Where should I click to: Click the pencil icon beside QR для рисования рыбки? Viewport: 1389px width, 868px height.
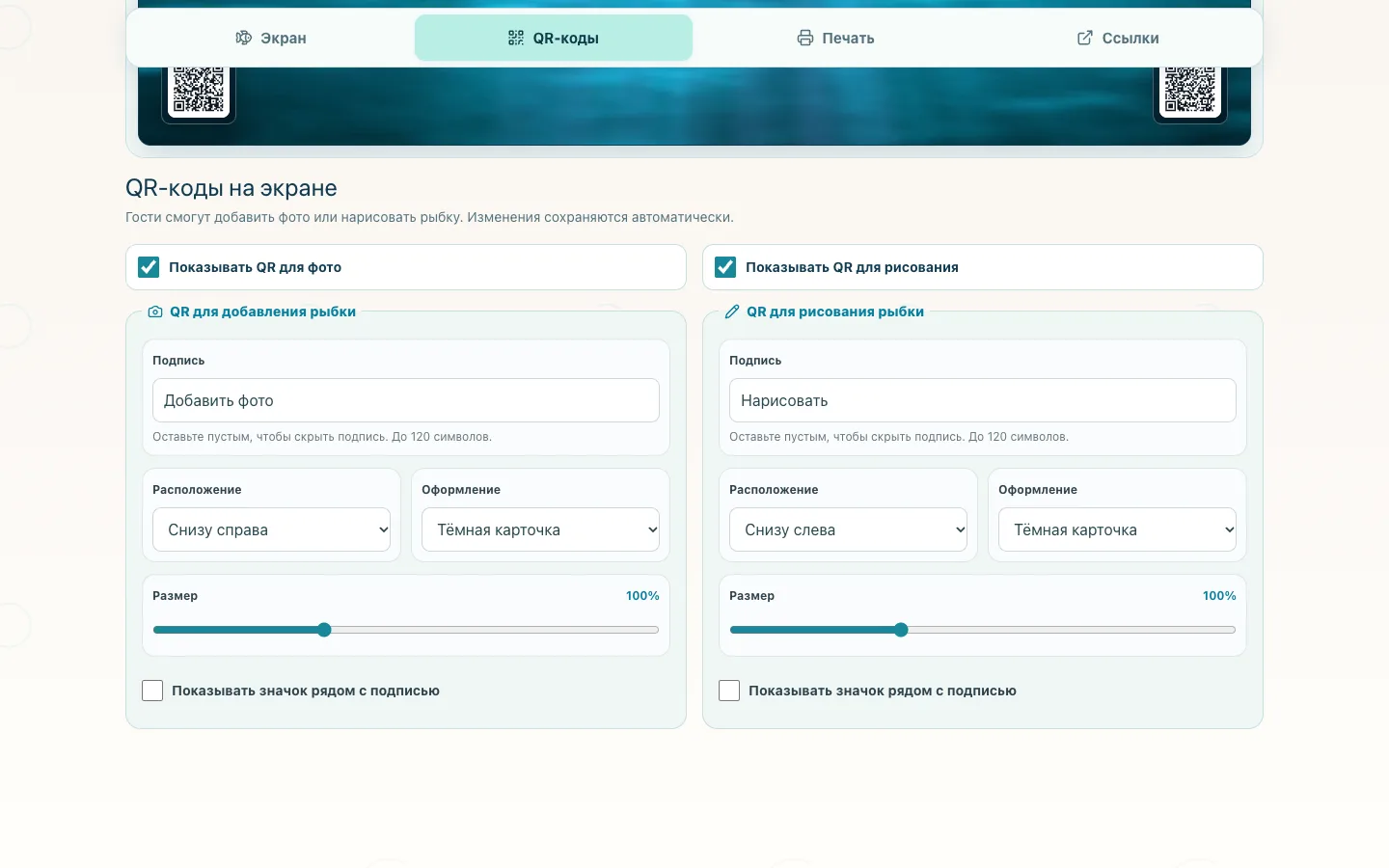[x=732, y=312]
